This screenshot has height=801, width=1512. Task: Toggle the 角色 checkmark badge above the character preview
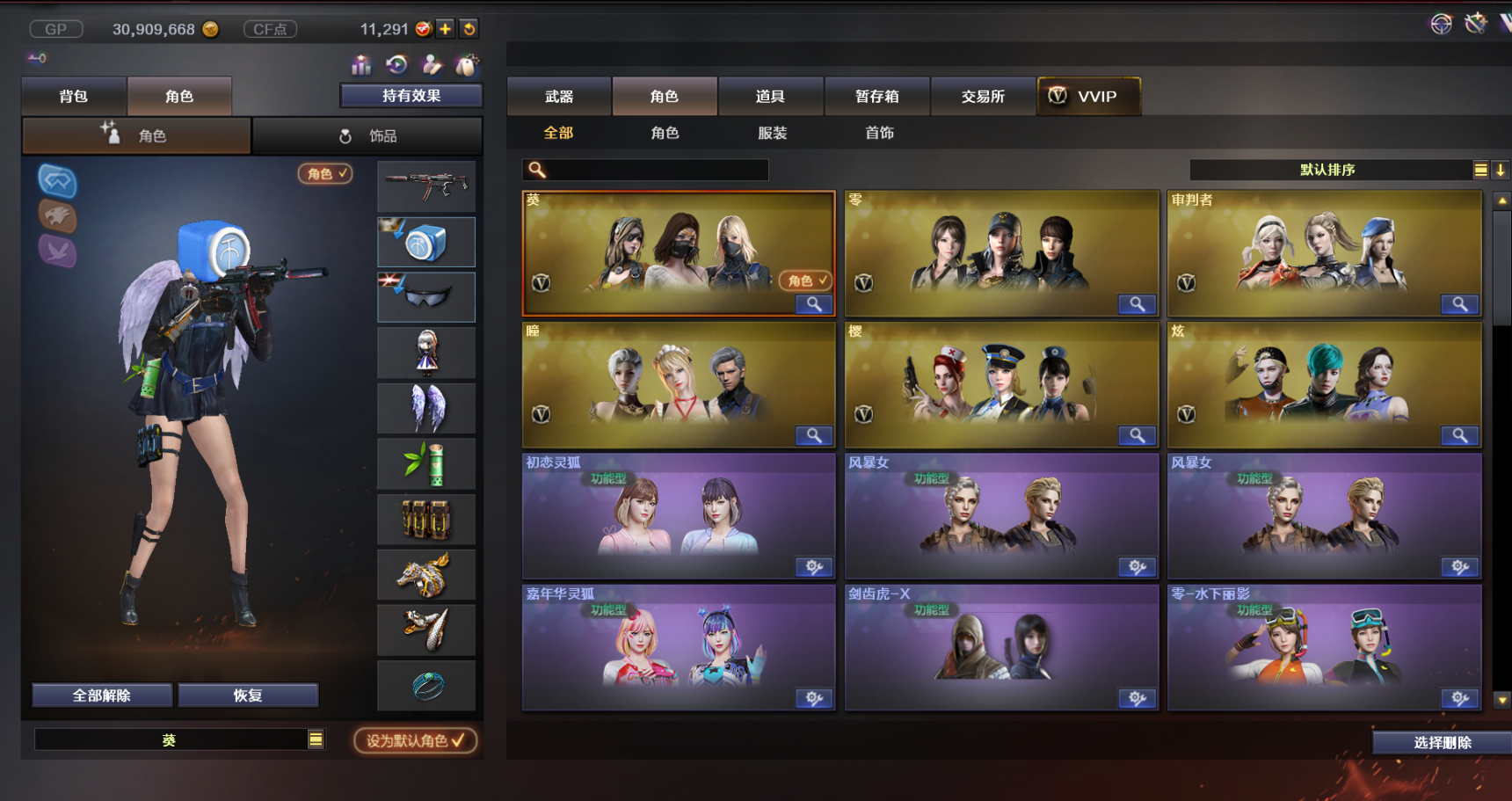click(325, 174)
